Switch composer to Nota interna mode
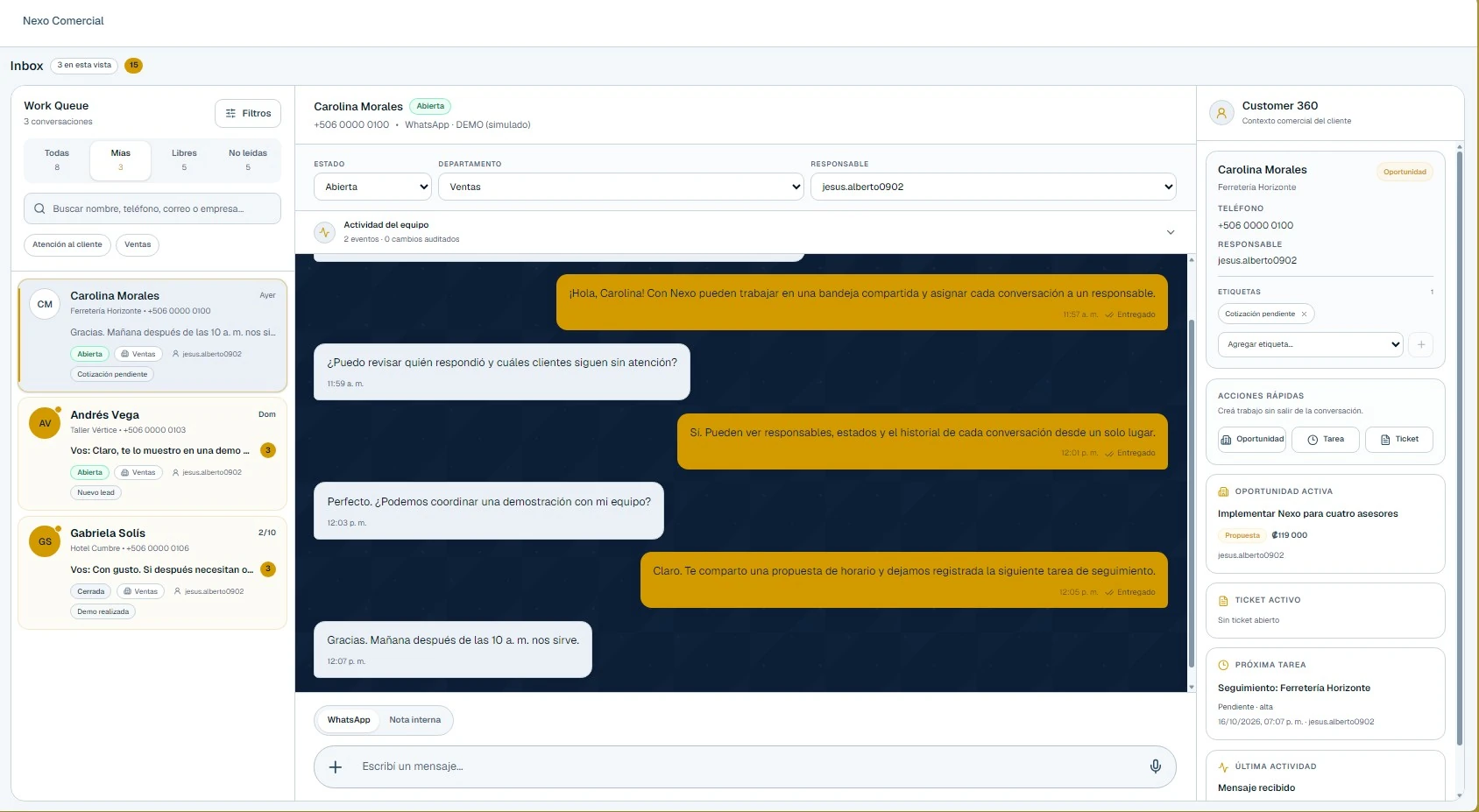Screen dimensions: 1479x812 pyautogui.click(x=415, y=720)
